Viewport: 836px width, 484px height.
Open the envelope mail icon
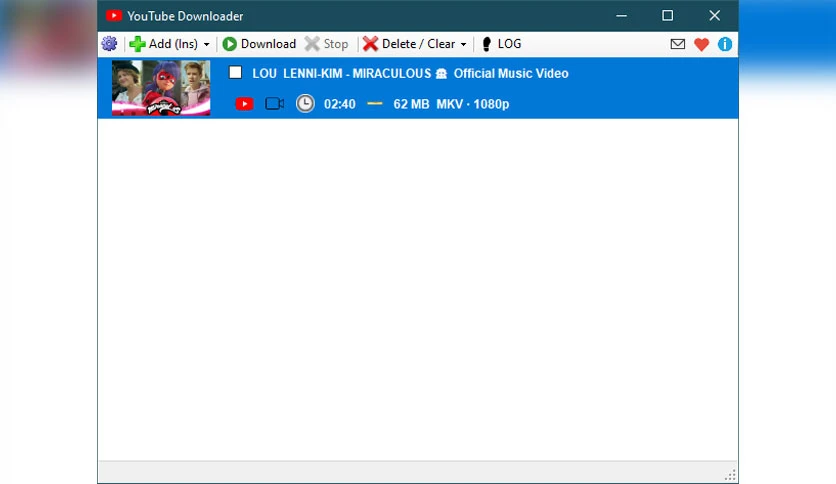tap(678, 44)
